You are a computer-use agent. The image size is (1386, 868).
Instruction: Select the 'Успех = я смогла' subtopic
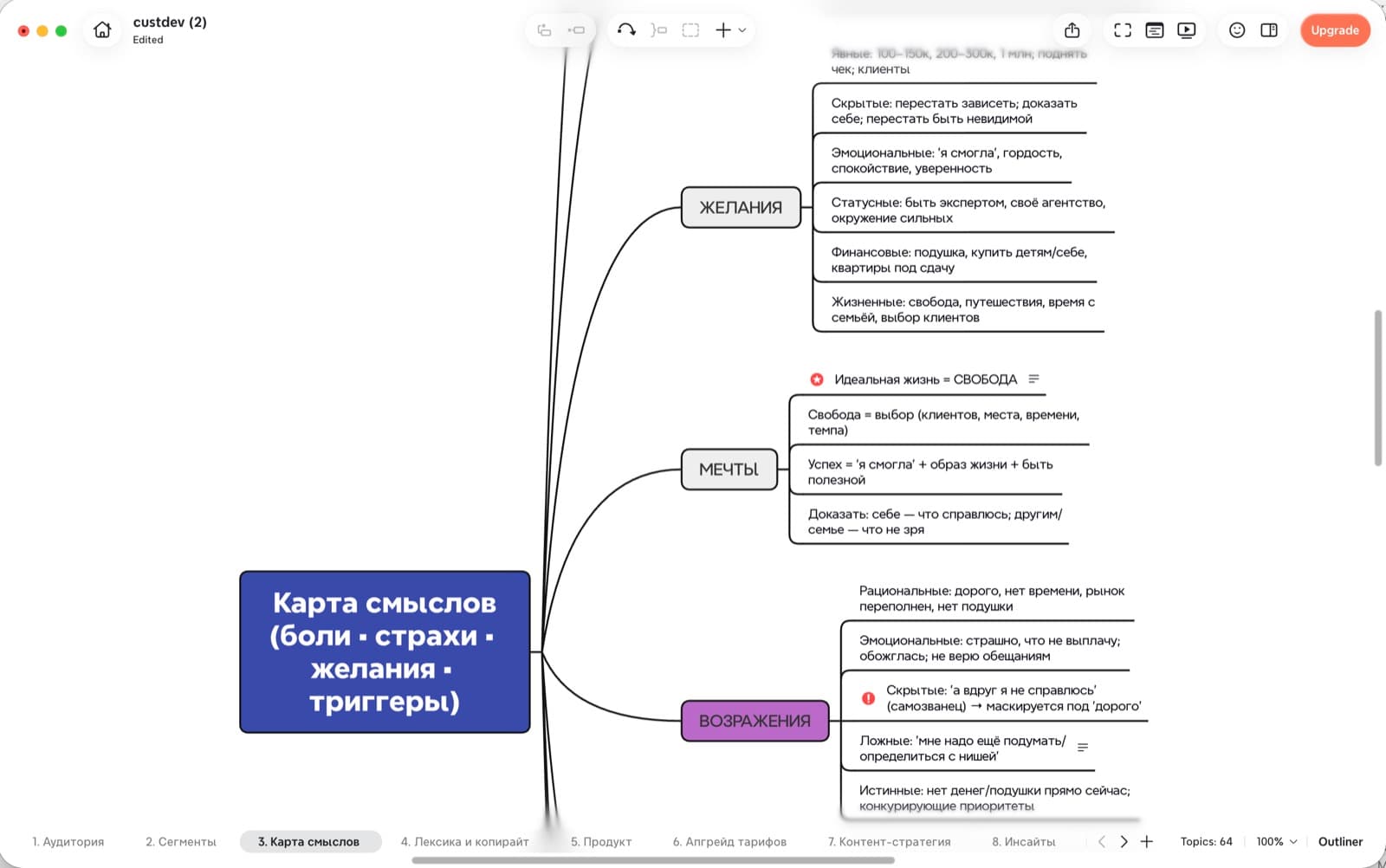930,472
